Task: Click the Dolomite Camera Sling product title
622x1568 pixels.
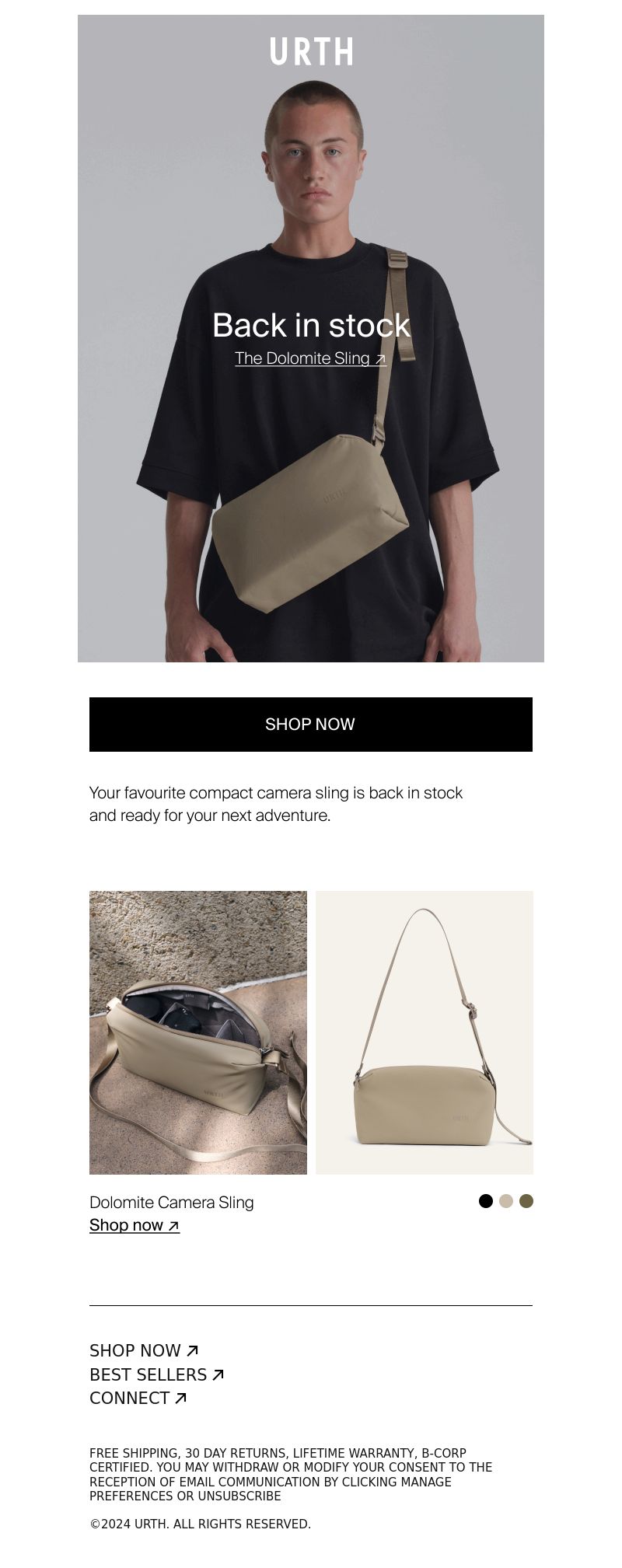Action: coord(172,1203)
